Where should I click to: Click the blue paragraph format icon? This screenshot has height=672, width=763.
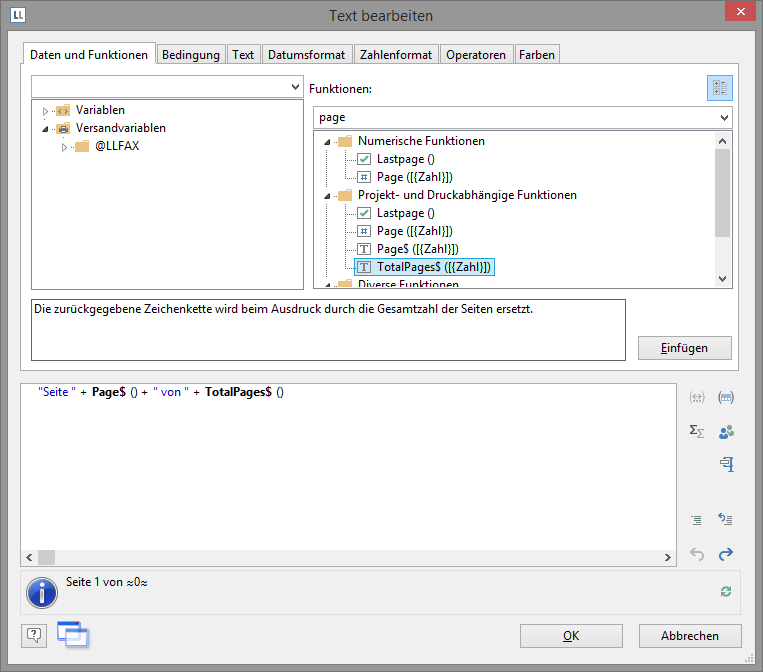[726, 464]
